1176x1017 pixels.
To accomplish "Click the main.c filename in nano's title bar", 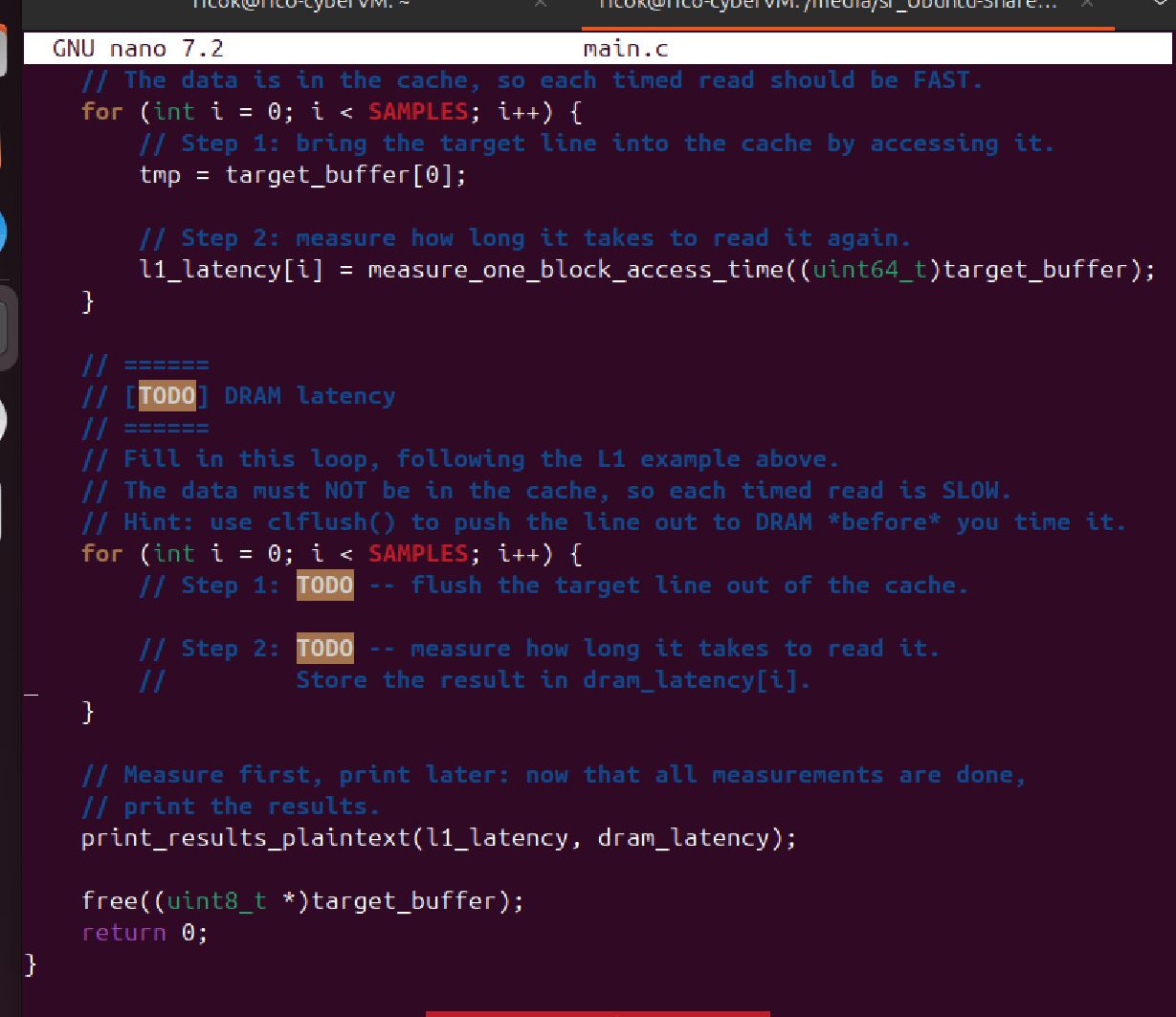I will pos(626,48).
